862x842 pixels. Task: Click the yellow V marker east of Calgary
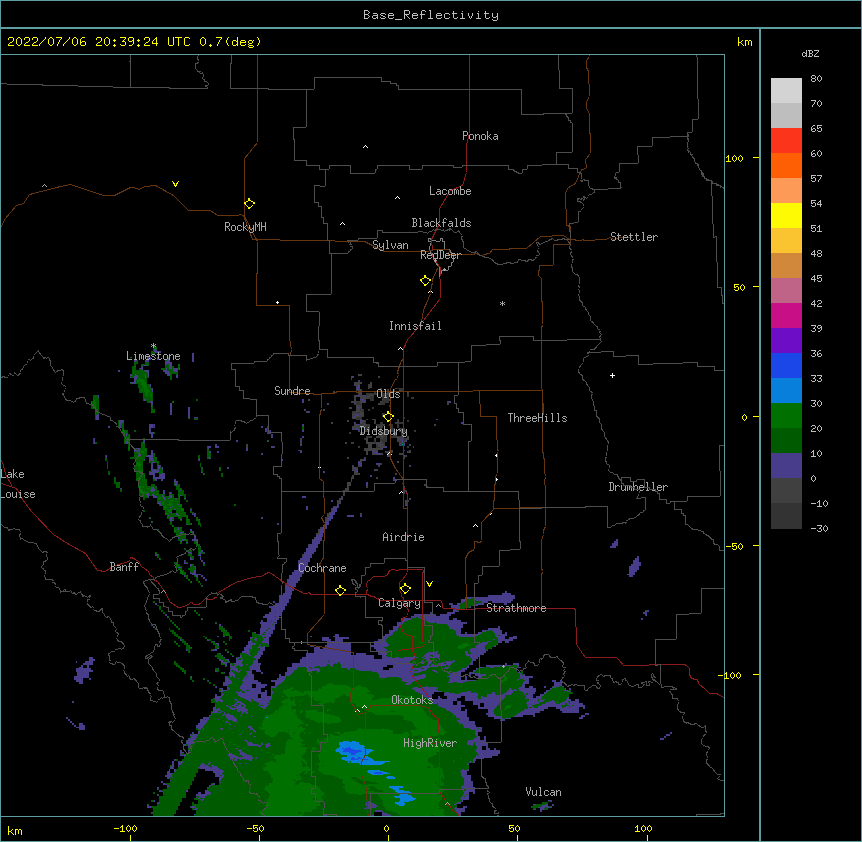(x=429, y=584)
